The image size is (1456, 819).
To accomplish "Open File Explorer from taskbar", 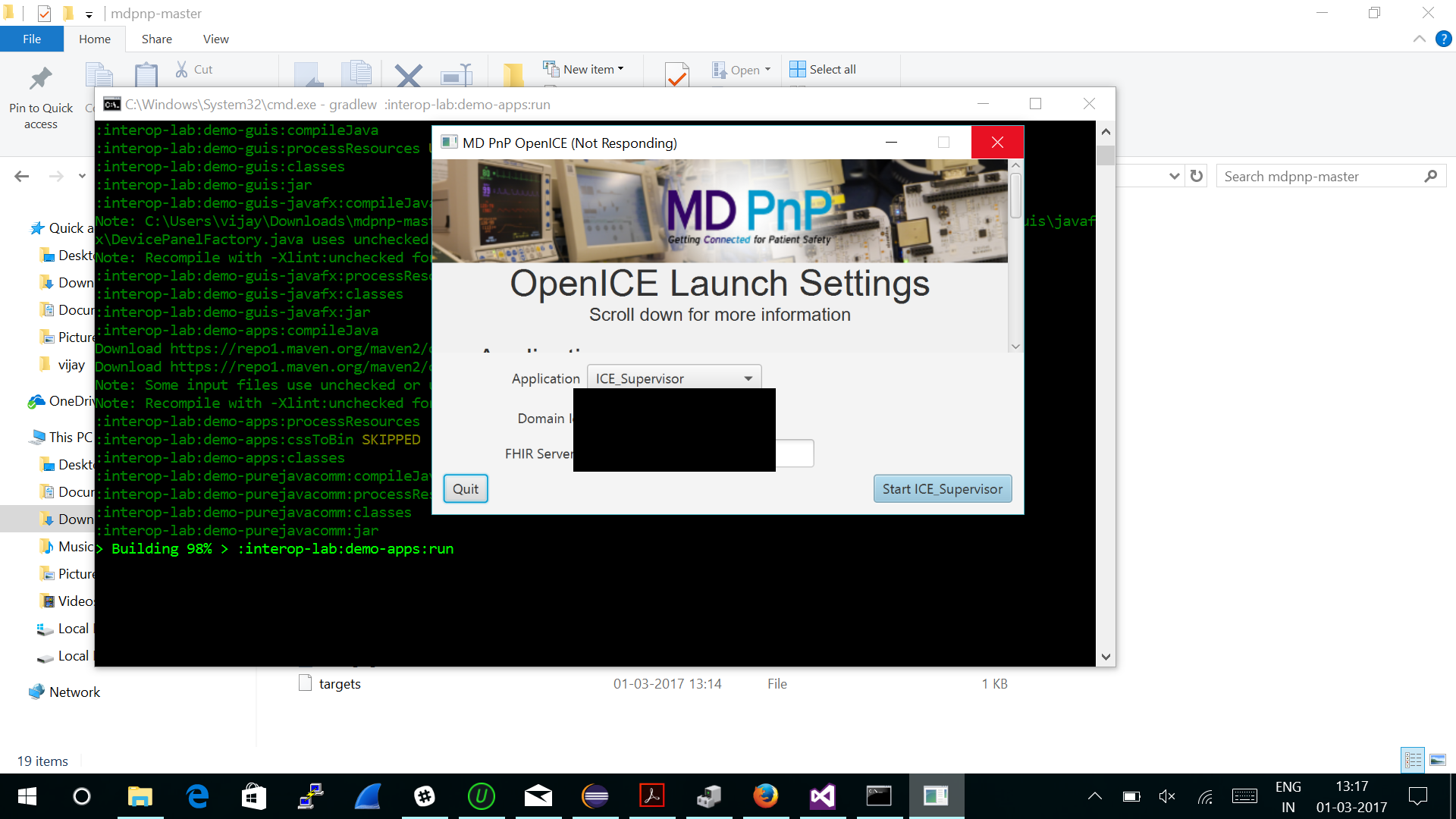I will (x=140, y=796).
